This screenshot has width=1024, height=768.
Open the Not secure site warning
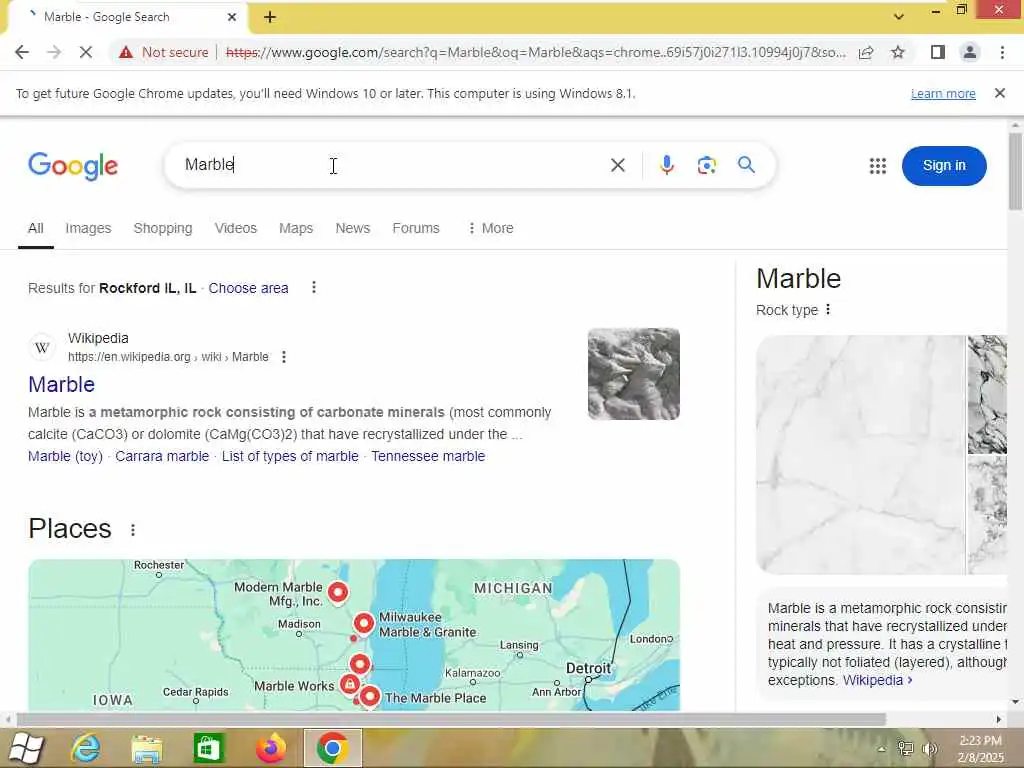pos(164,52)
